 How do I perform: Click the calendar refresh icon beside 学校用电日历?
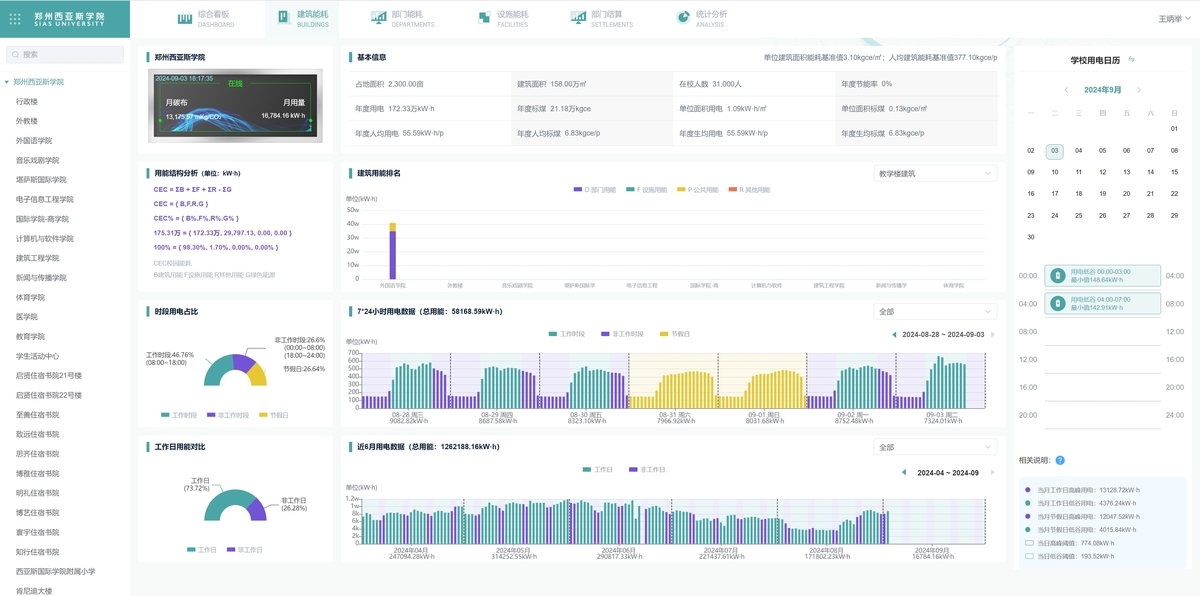tap(1131, 60)
